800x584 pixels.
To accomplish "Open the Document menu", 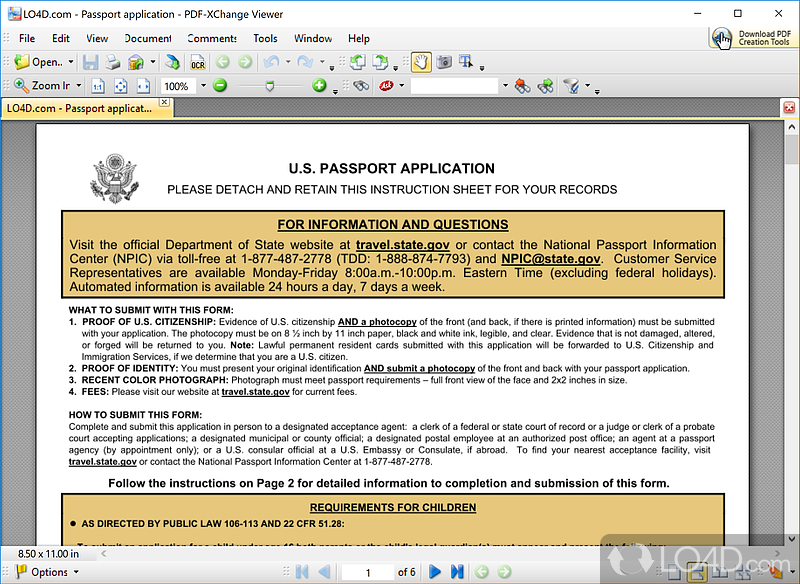I will tap(148, 38).
